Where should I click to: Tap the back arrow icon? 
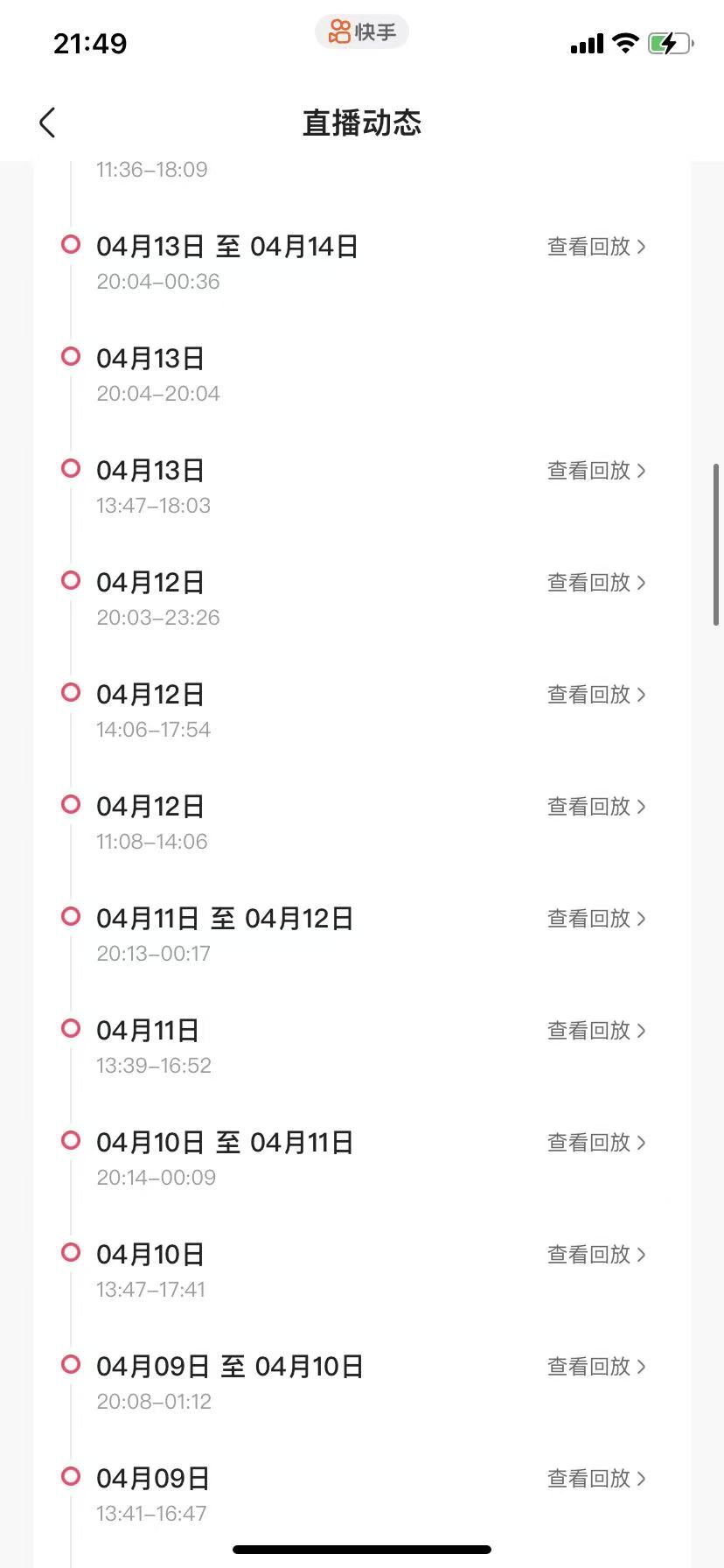point(48,122)
